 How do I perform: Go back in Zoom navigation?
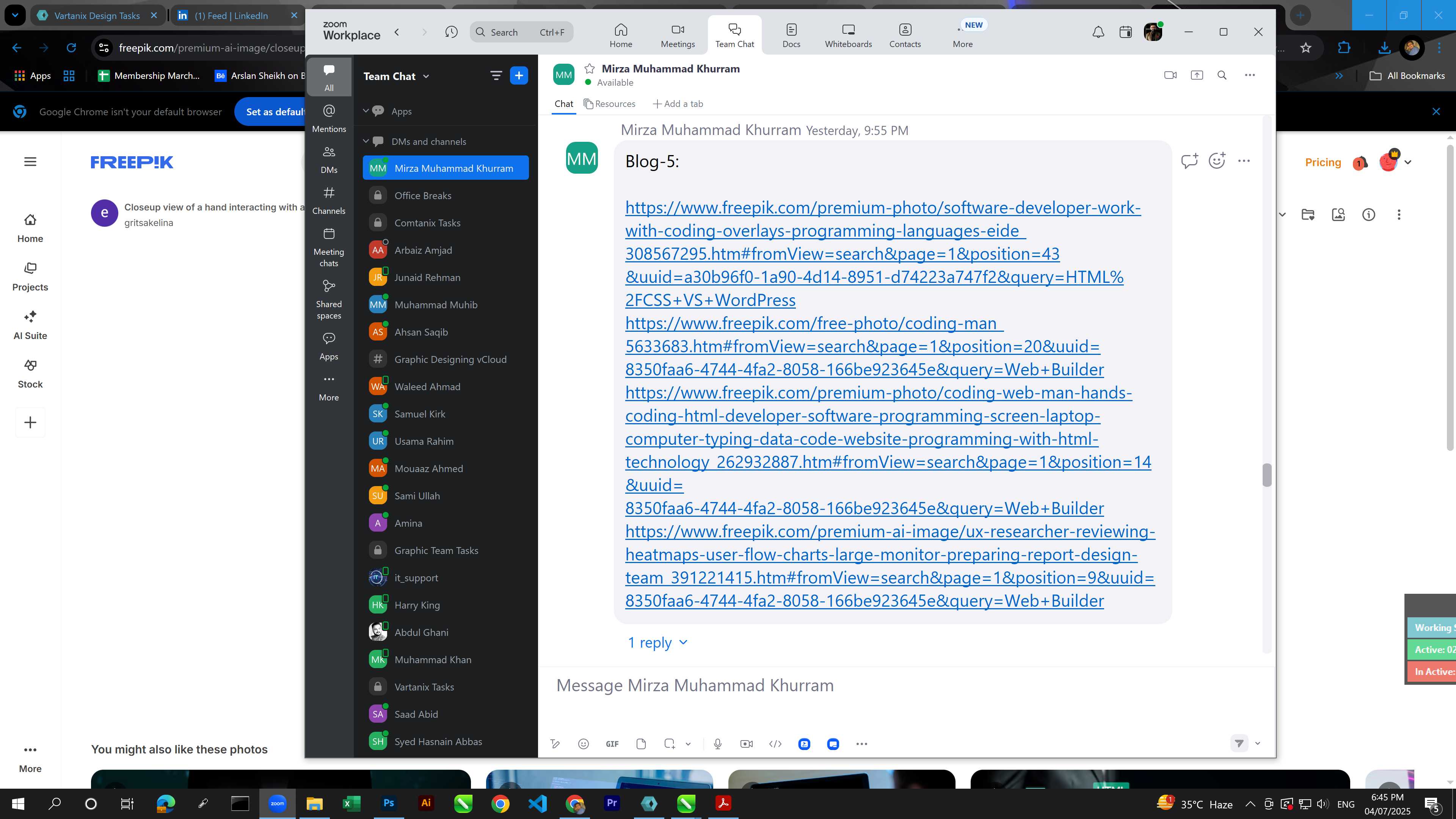tap(397, 32)
